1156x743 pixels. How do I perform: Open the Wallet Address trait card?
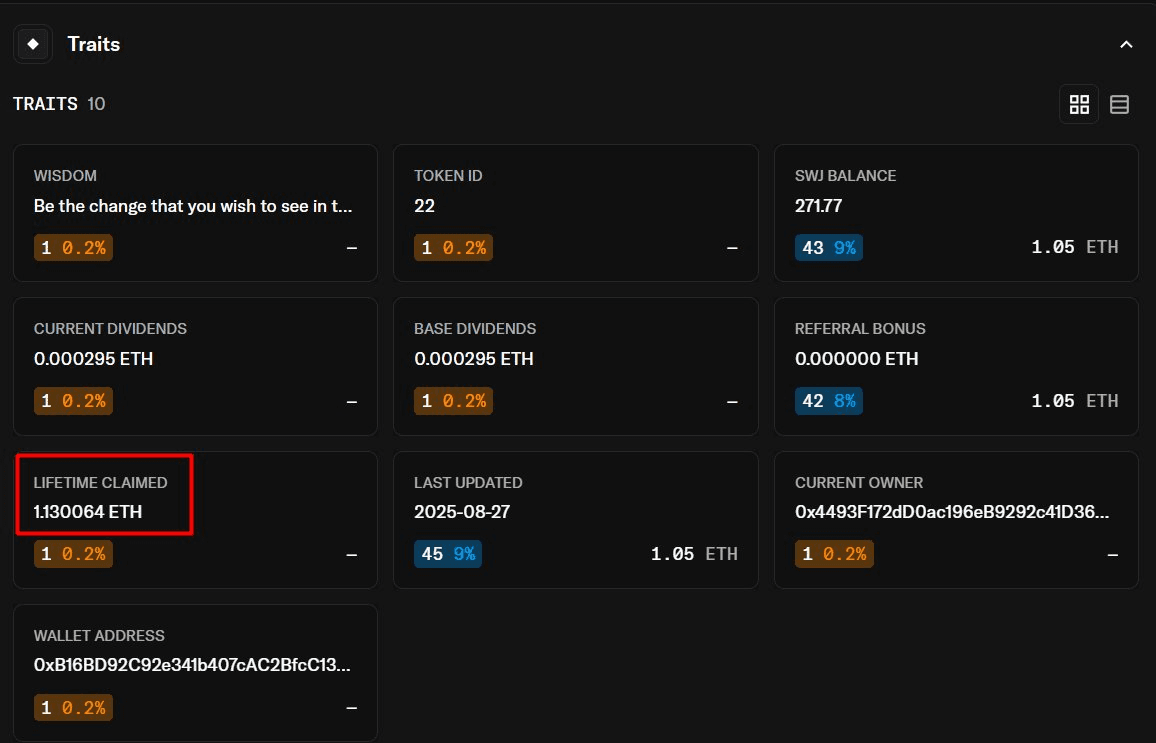click(x=195, y=672)
